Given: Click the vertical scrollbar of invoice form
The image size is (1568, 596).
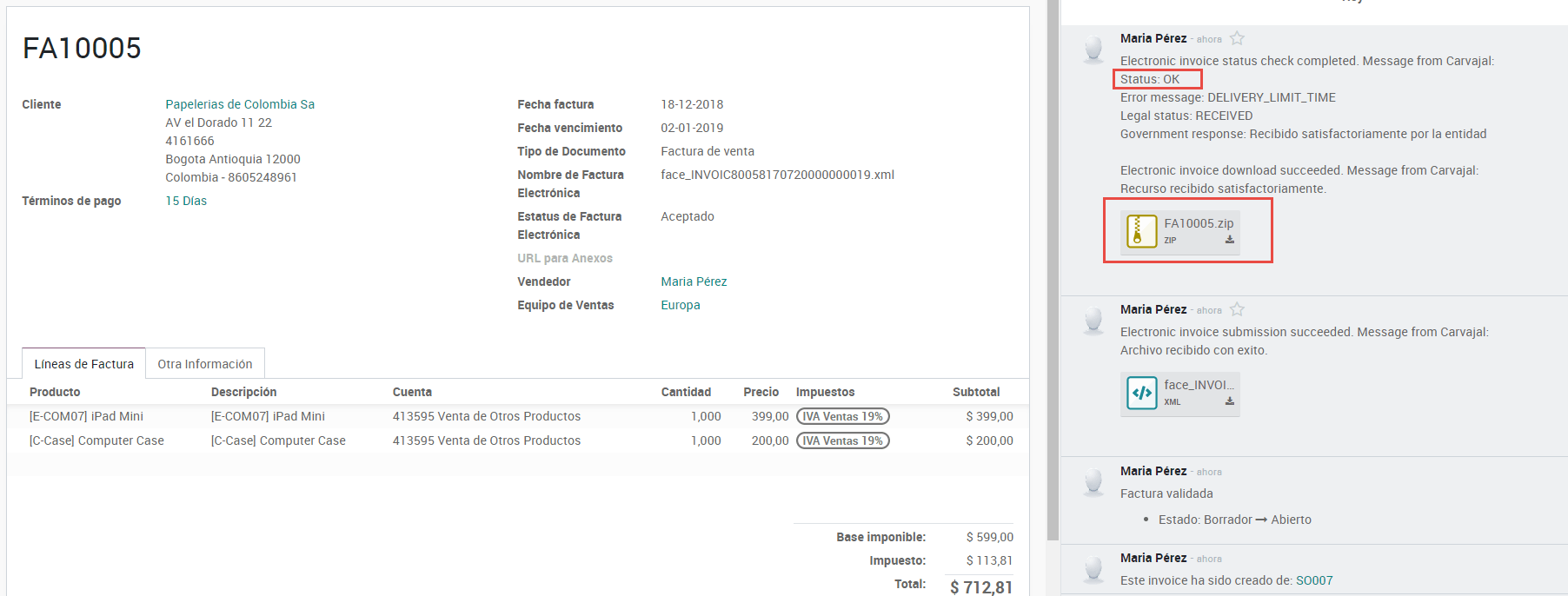Looking at the screenshot, I should click(x=1053, y=261).
